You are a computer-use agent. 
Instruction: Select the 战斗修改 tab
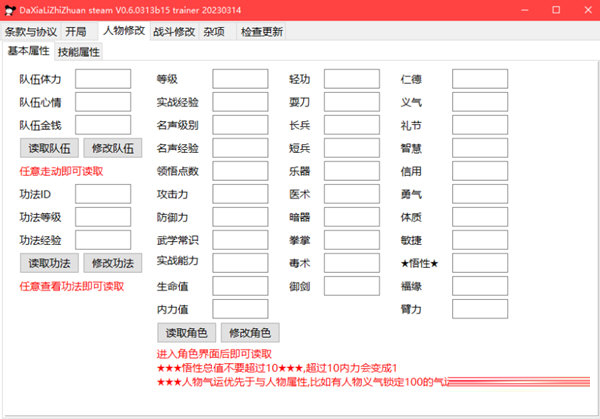(174, 31)
